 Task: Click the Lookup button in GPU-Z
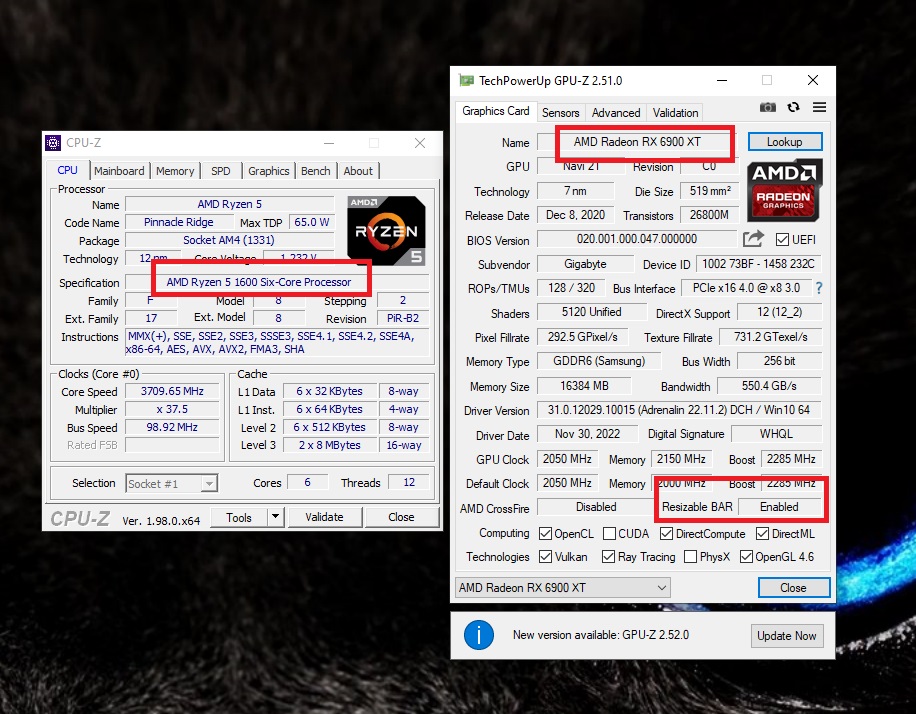784,141
